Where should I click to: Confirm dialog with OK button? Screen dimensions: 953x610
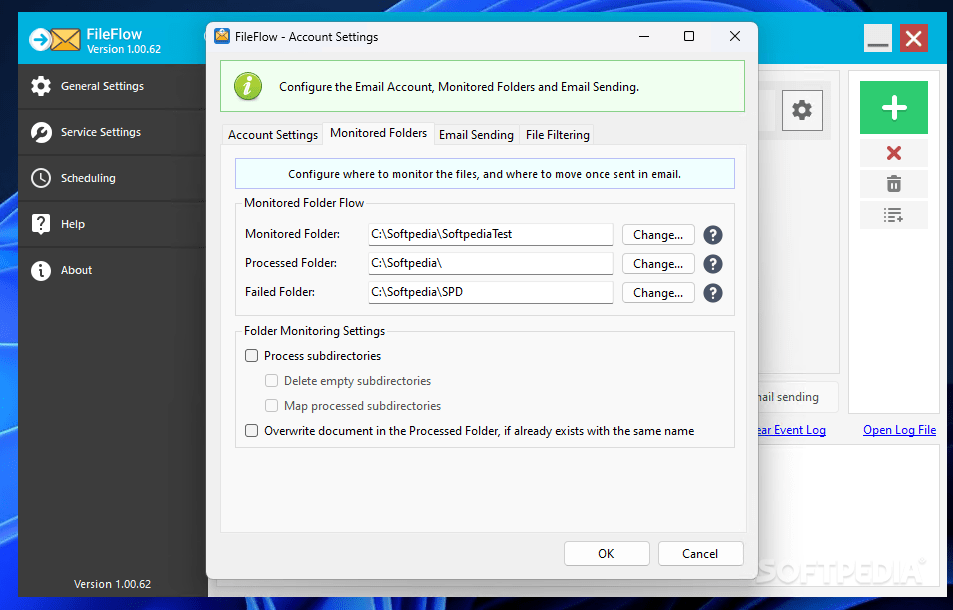pyautogui.click(x=607, y=553)
